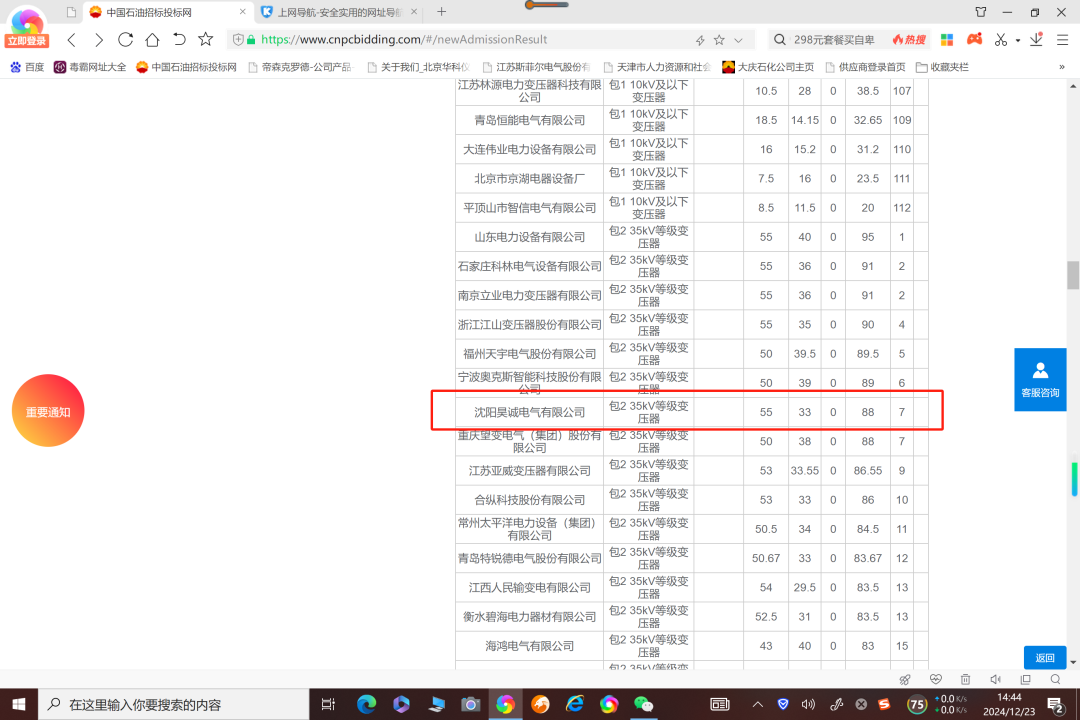The image size is (1080, 720).
Task: Expand the bookmarks bar overflow chevron
Action: (x=1061, y=67)
